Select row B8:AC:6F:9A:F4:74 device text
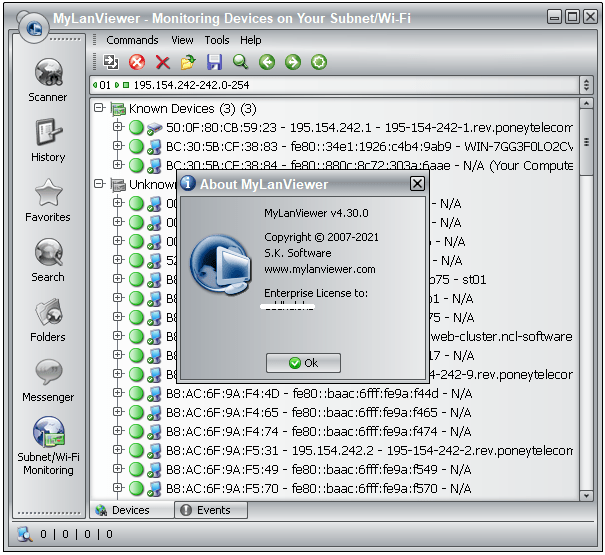 point(318,431)
